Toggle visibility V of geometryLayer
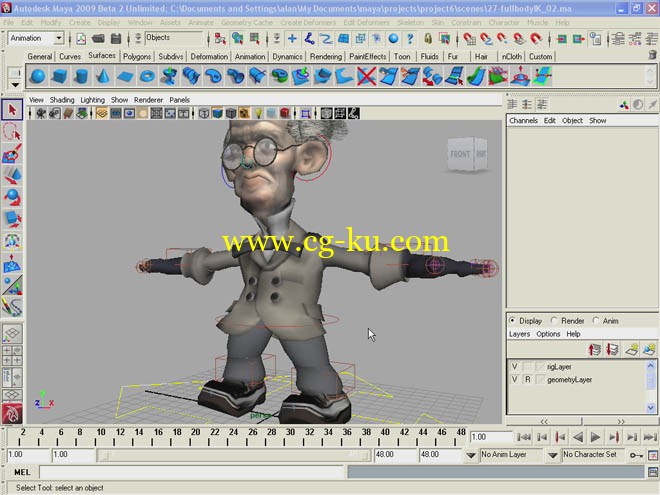The height and width of the screenshot is (495, 660). tap(514, 379)
